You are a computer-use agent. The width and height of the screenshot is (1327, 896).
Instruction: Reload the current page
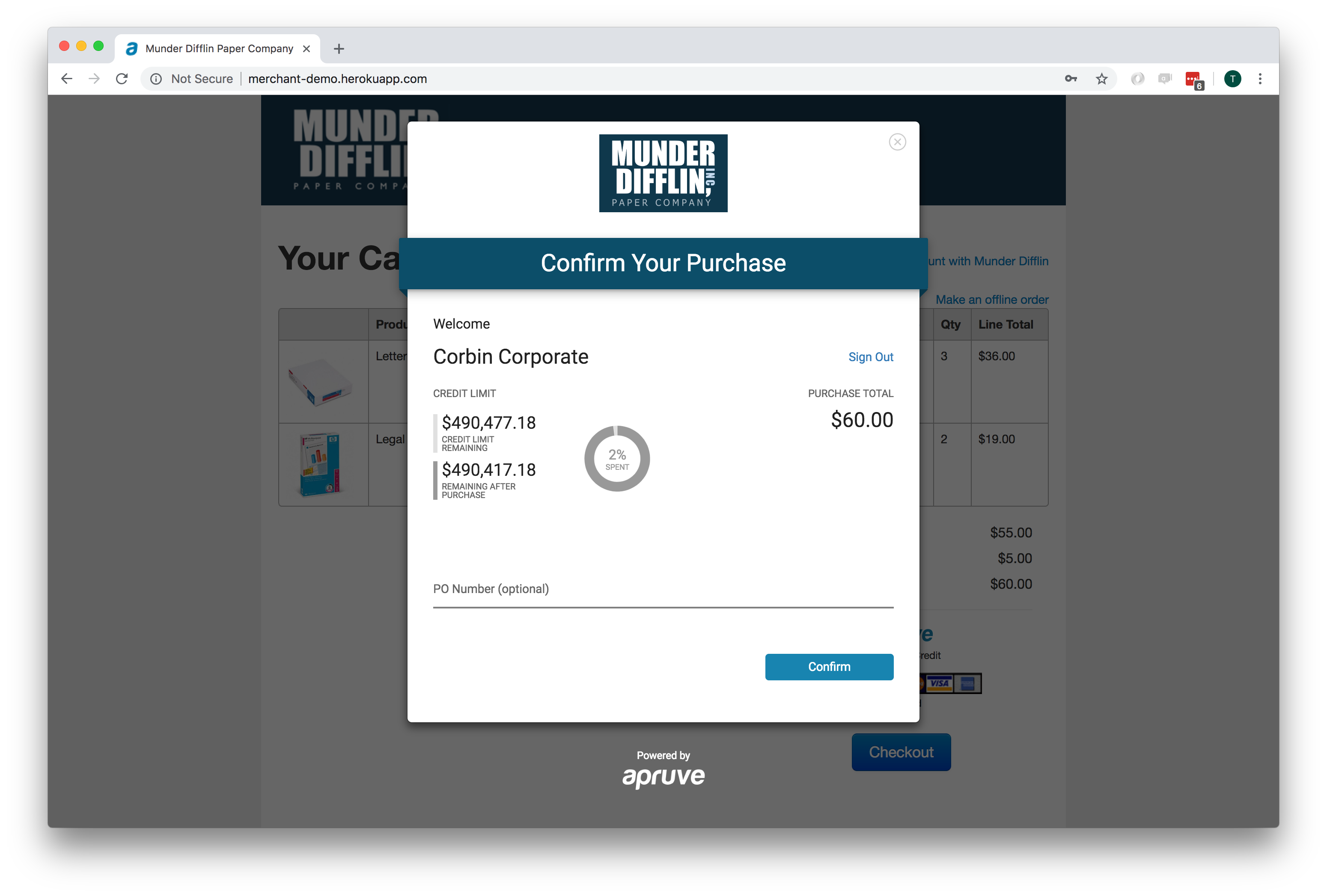point(122,79)
